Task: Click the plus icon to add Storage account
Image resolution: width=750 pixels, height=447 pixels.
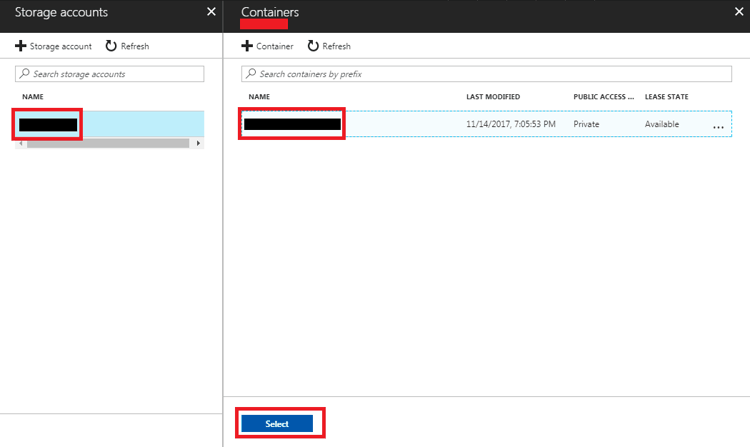Action: click(21, 46)
